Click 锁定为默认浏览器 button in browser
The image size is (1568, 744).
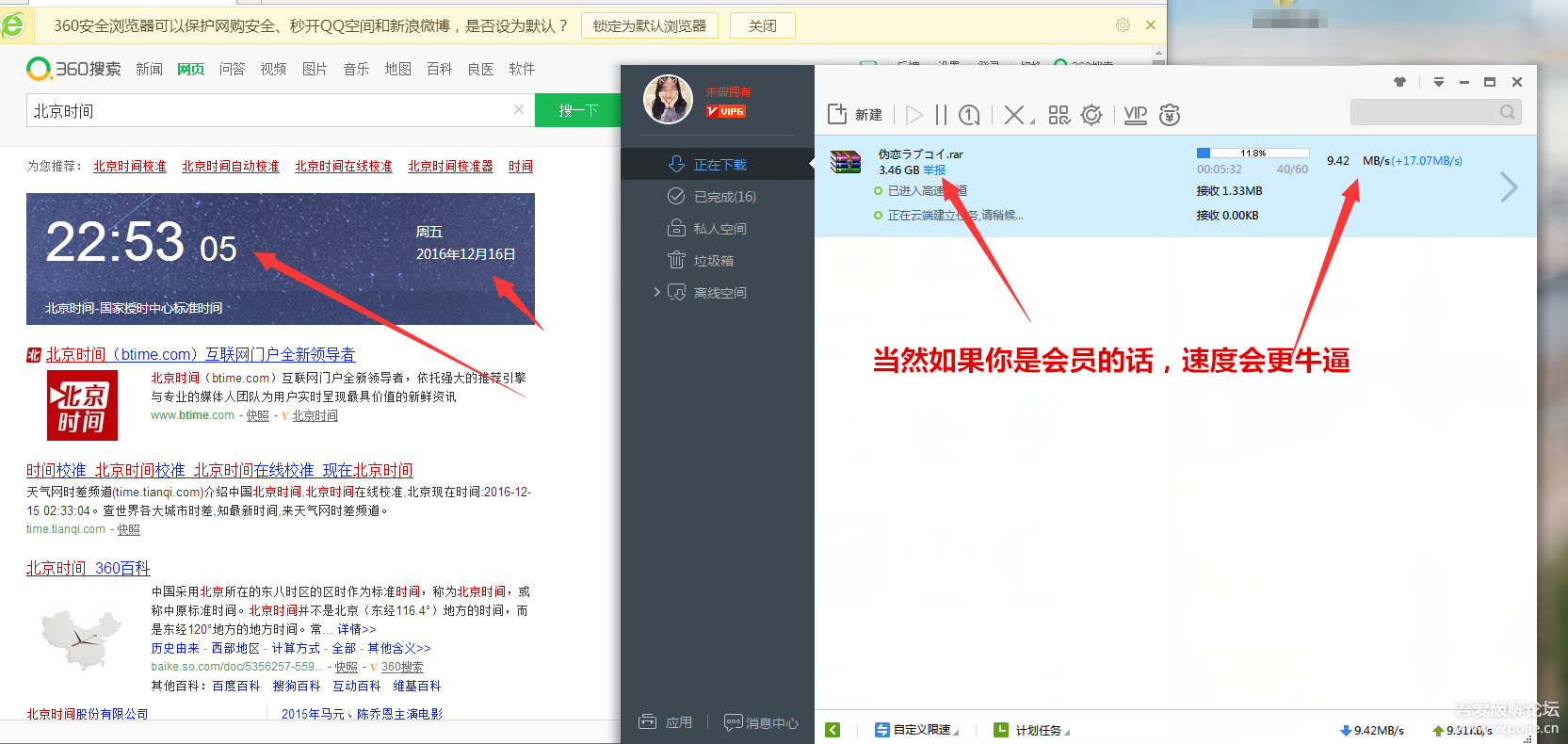[x=650, y=25]
